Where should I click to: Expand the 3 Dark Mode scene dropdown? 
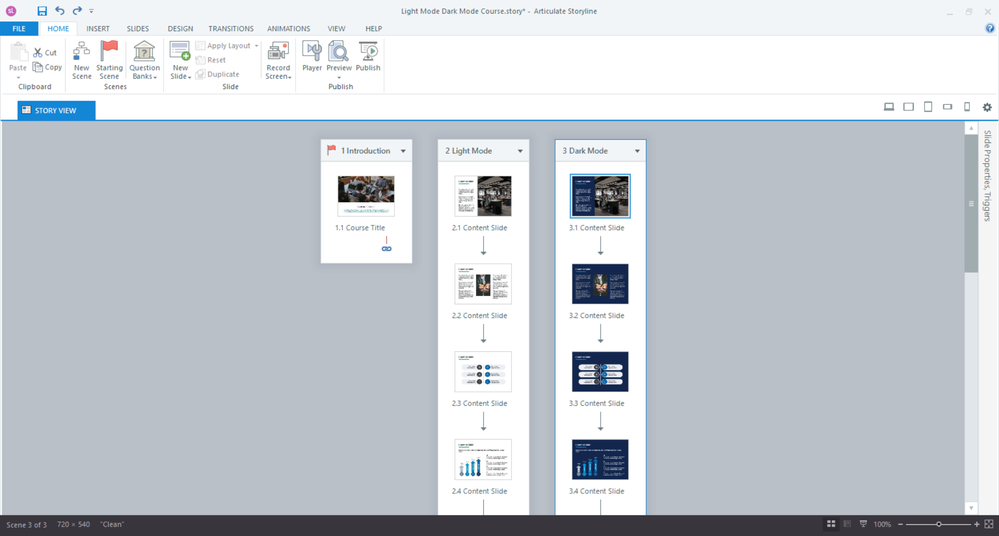tap(637, 151)
